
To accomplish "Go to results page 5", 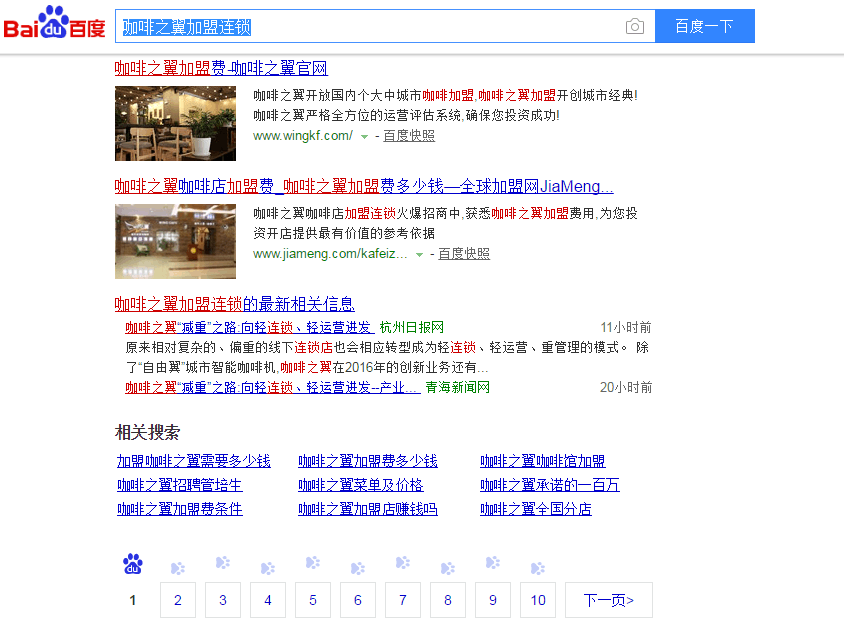I will (x=313, y=600).
